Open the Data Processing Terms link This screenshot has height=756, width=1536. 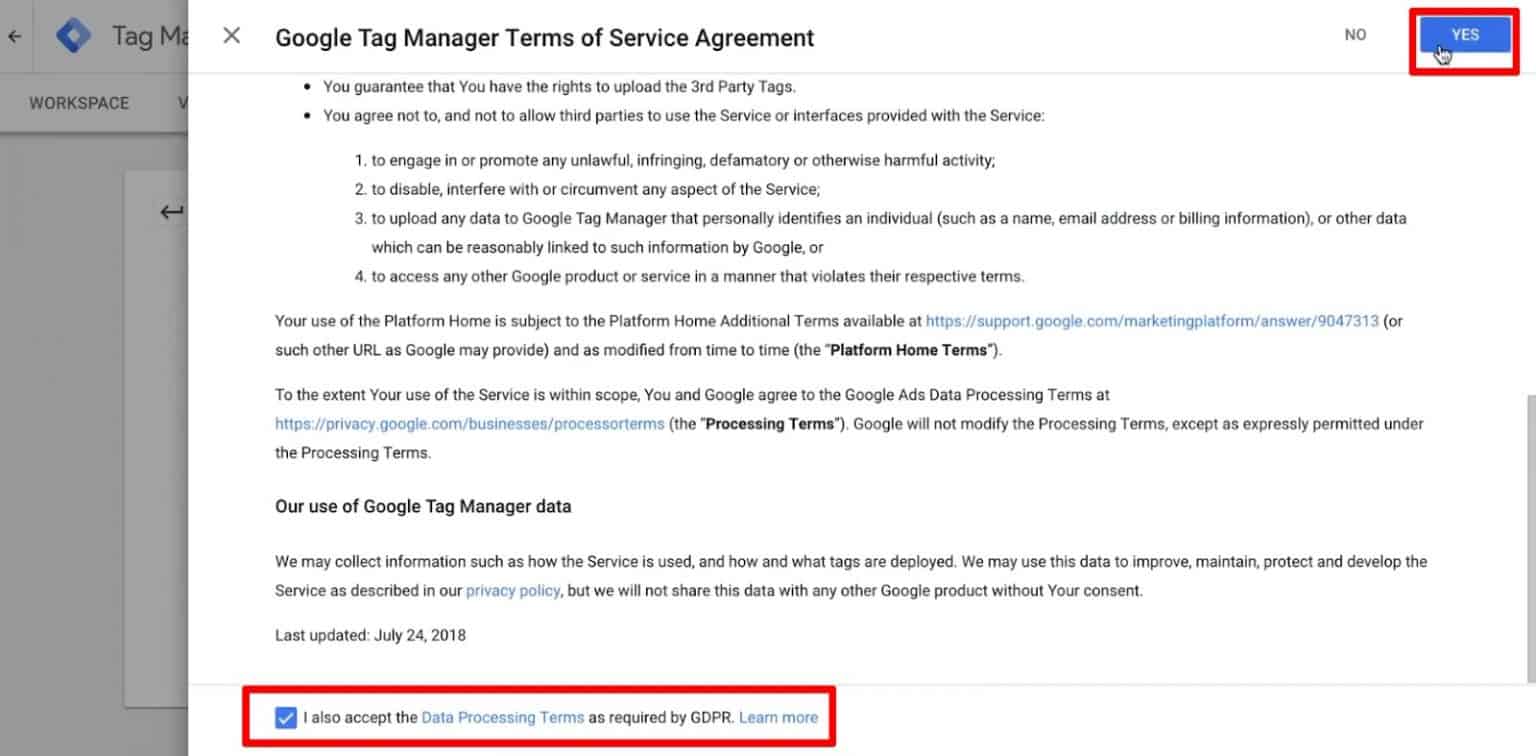point(503,717)
